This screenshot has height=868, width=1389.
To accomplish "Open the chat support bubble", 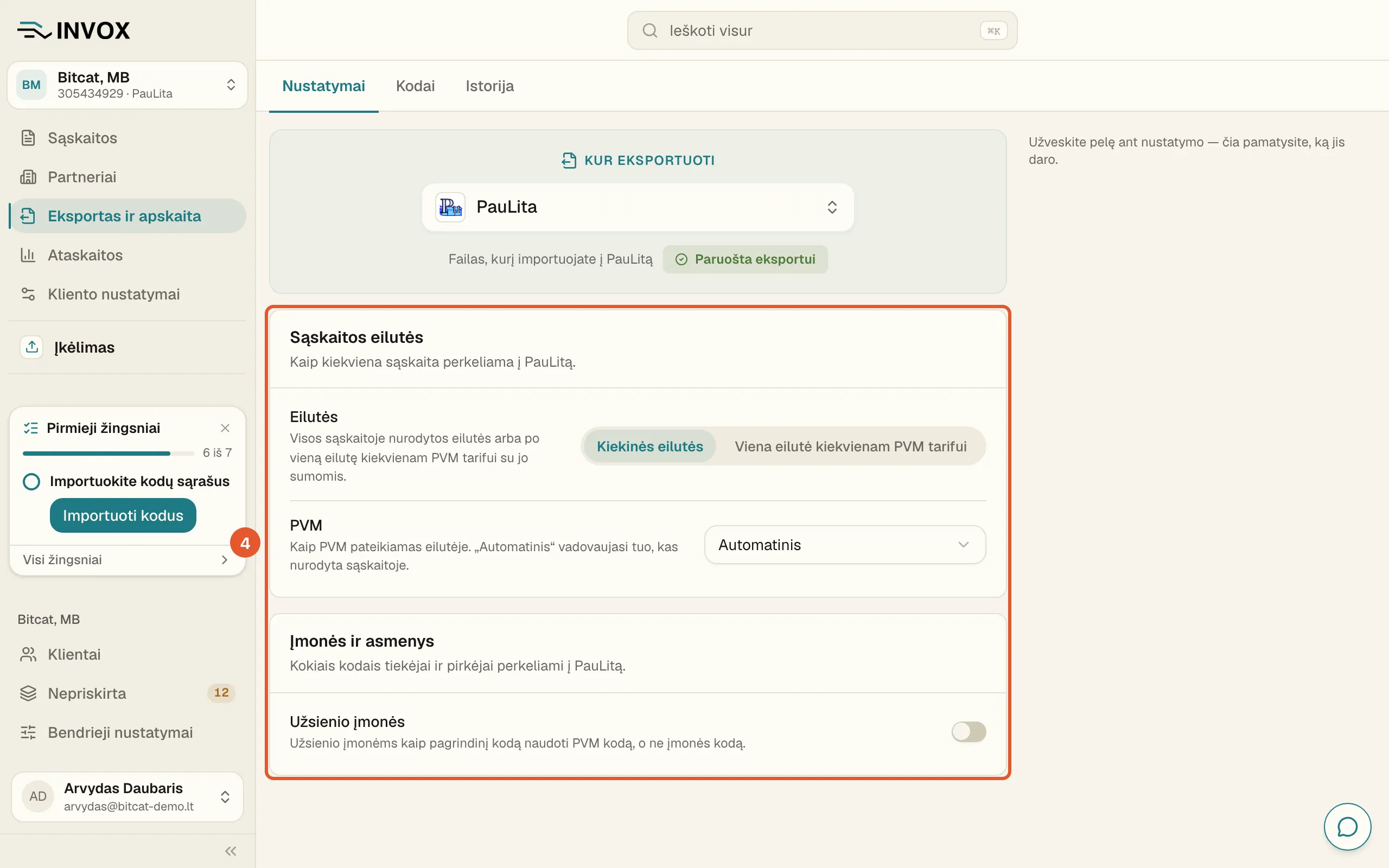I will [x=1347, y=827].
